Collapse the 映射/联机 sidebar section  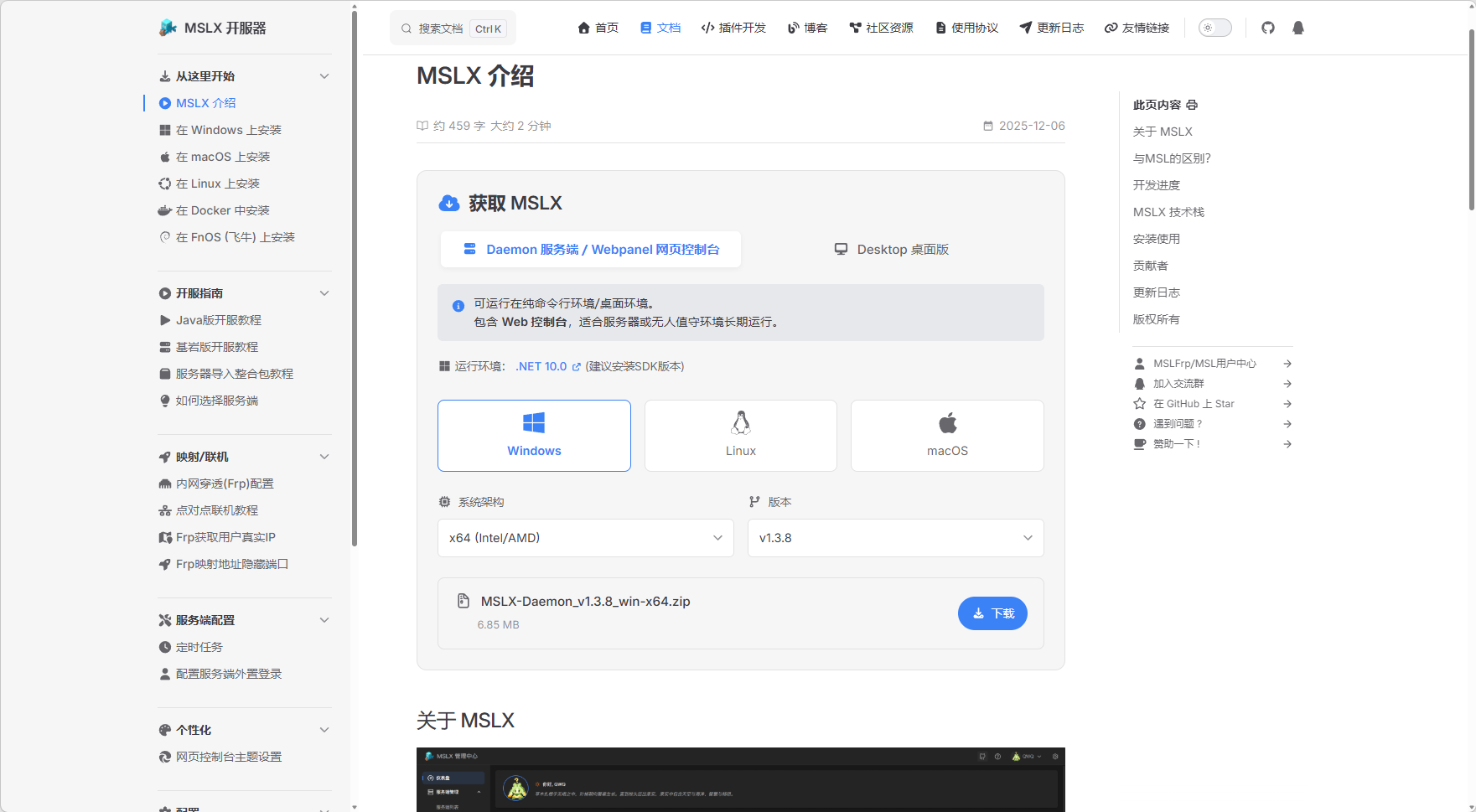coord(324,457)
